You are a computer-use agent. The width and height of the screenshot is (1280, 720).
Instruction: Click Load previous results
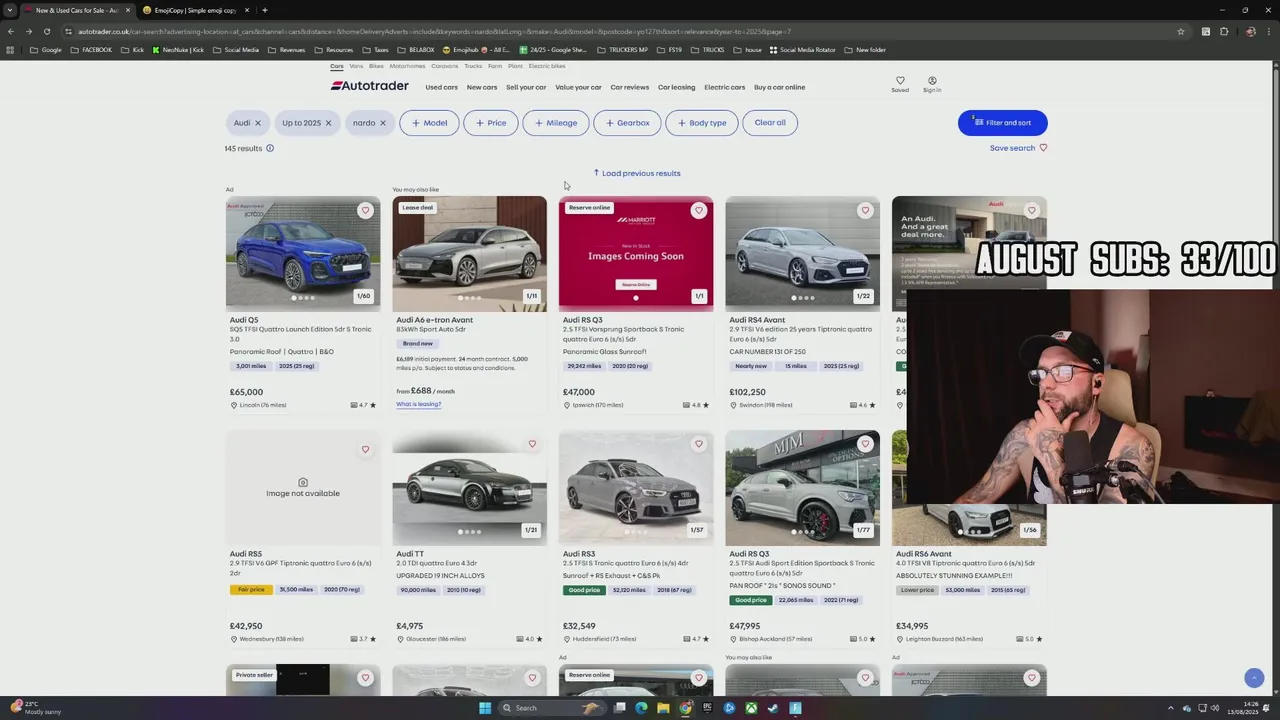pyautogui.click(x=636, y=173)
